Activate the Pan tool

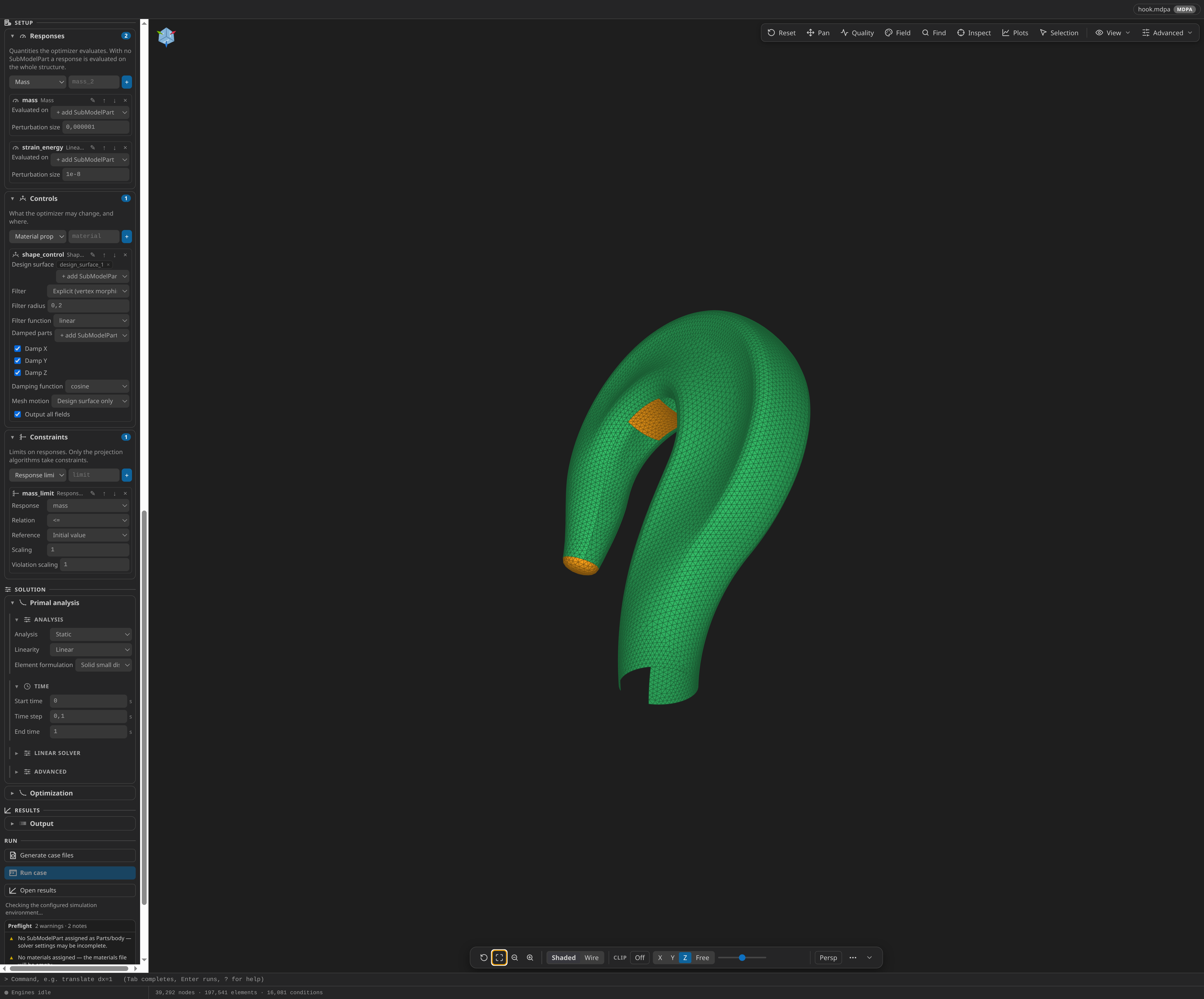click(x=818, y=33)
